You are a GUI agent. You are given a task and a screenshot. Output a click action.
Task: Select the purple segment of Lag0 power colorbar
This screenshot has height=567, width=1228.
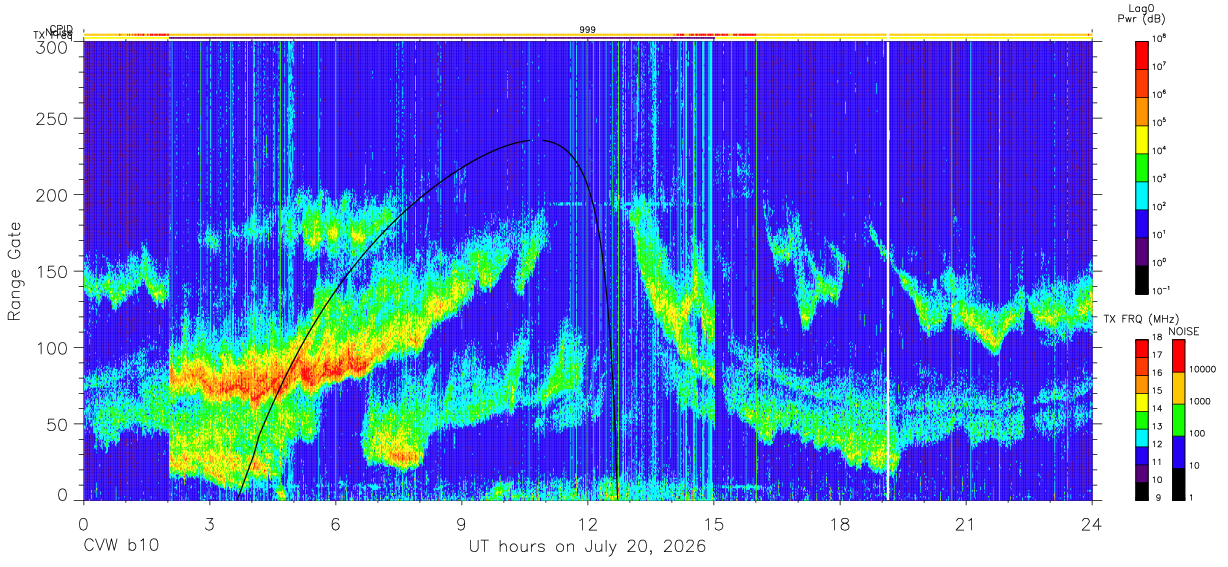[x=1142, y=250]
